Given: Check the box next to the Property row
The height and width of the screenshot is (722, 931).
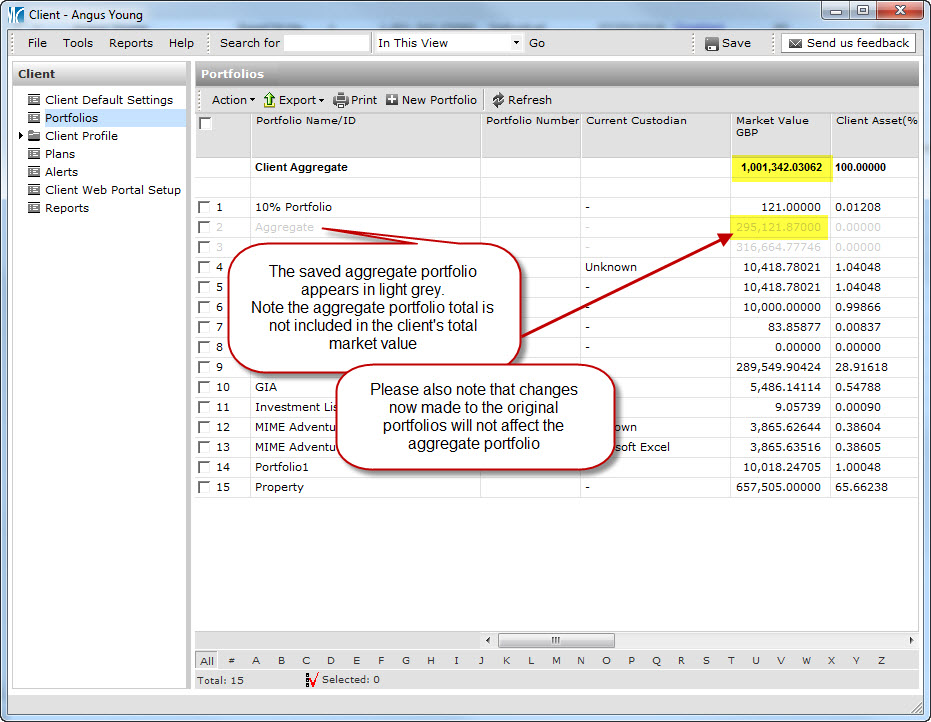Looking at the screenshot, I should [204, 487].
